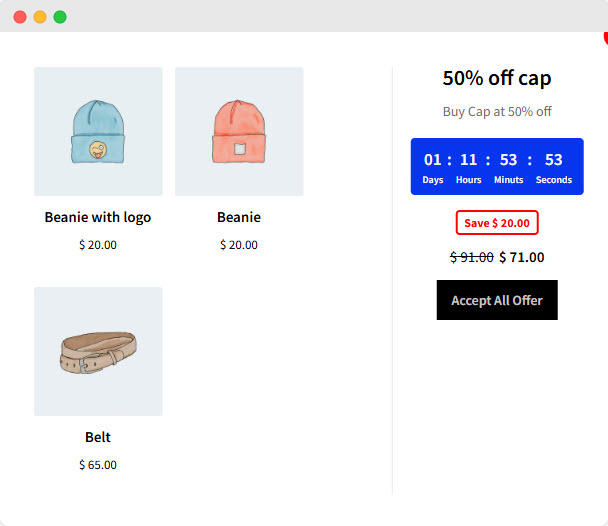Click the $65.00 Belt price
This screenshot has height=526, width=608.
[98, 465]
